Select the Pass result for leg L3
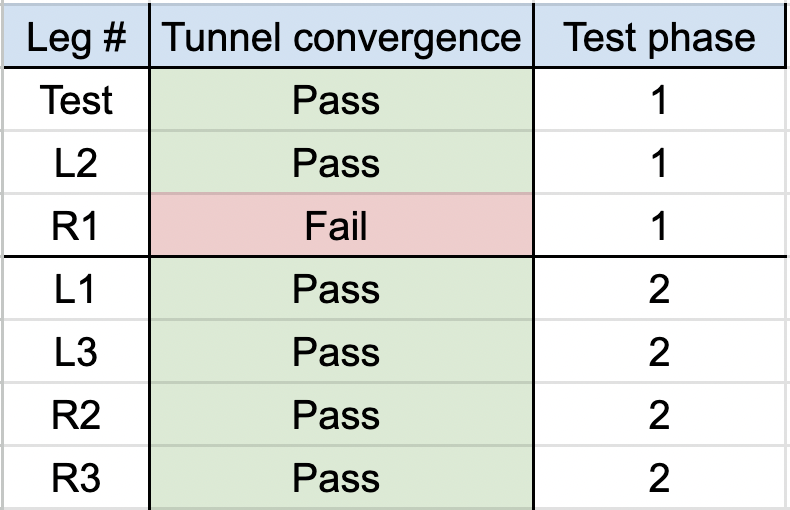Image resolution: width=790 pixels, height=510 pixels. pos(340,352)
